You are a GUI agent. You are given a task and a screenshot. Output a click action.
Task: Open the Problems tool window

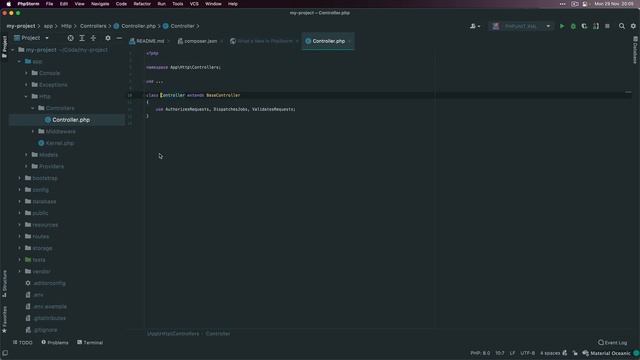[x=55, y=342]
